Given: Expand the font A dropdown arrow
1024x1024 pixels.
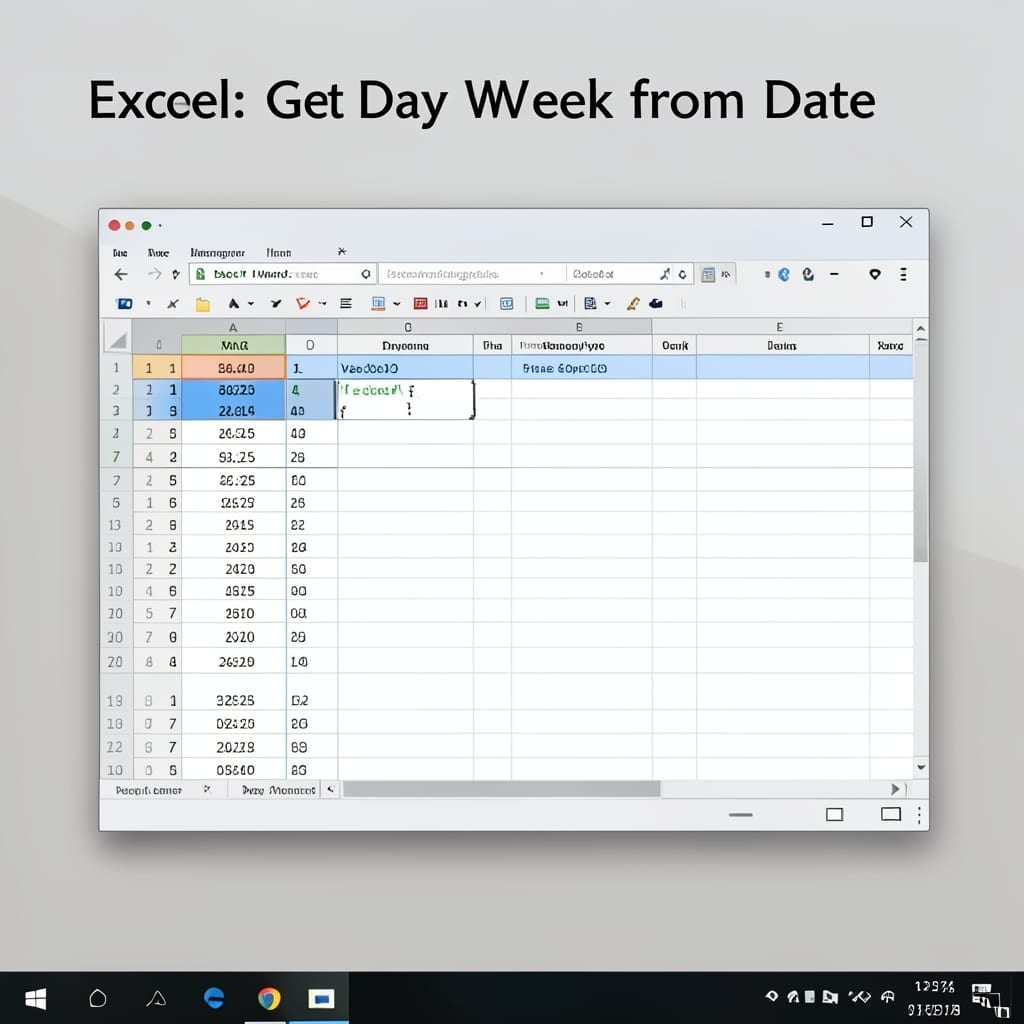Looking at the screenshot, I should click(251, 304).
